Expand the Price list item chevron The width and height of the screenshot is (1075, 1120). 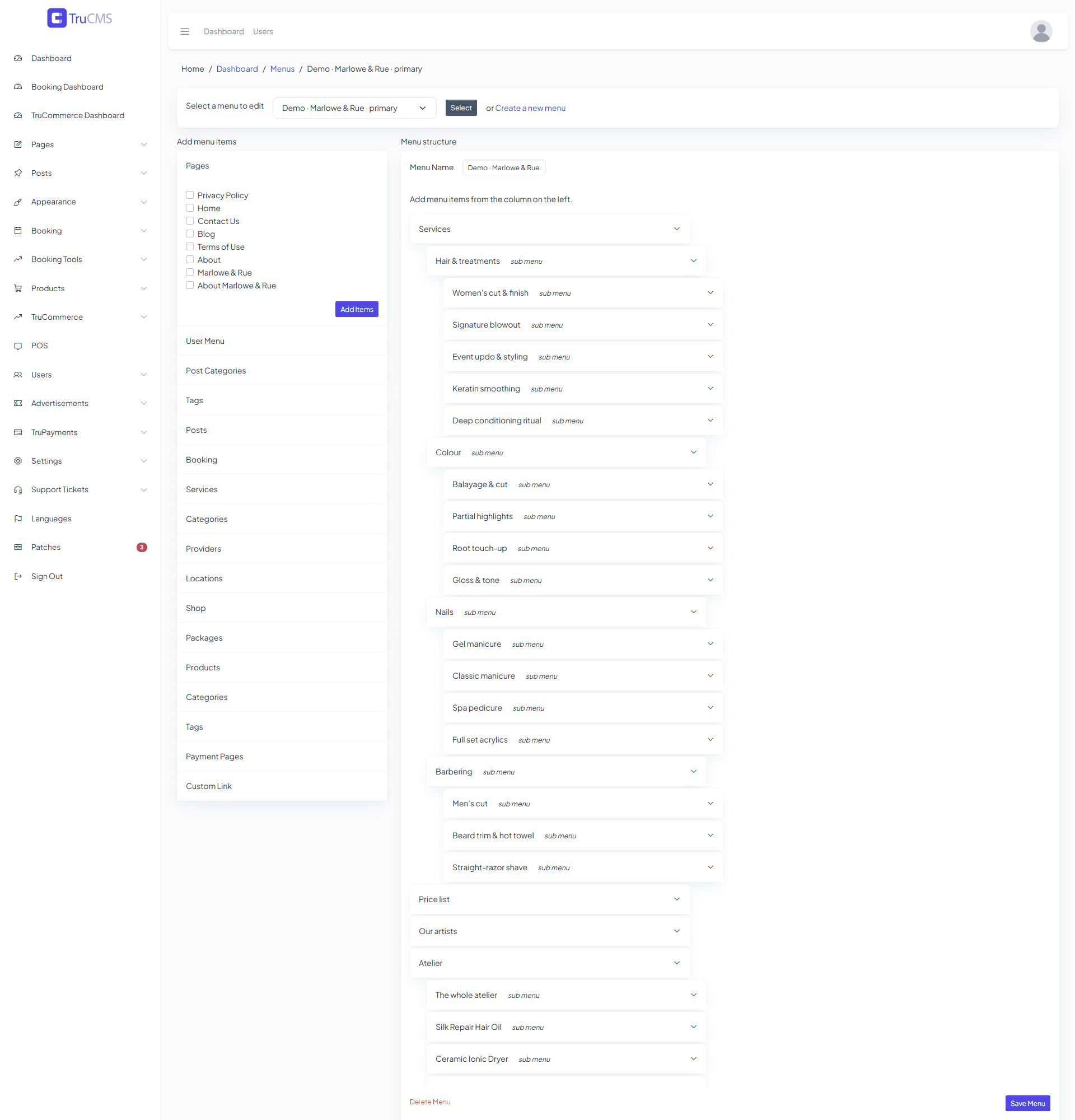(x=677, y=899)
